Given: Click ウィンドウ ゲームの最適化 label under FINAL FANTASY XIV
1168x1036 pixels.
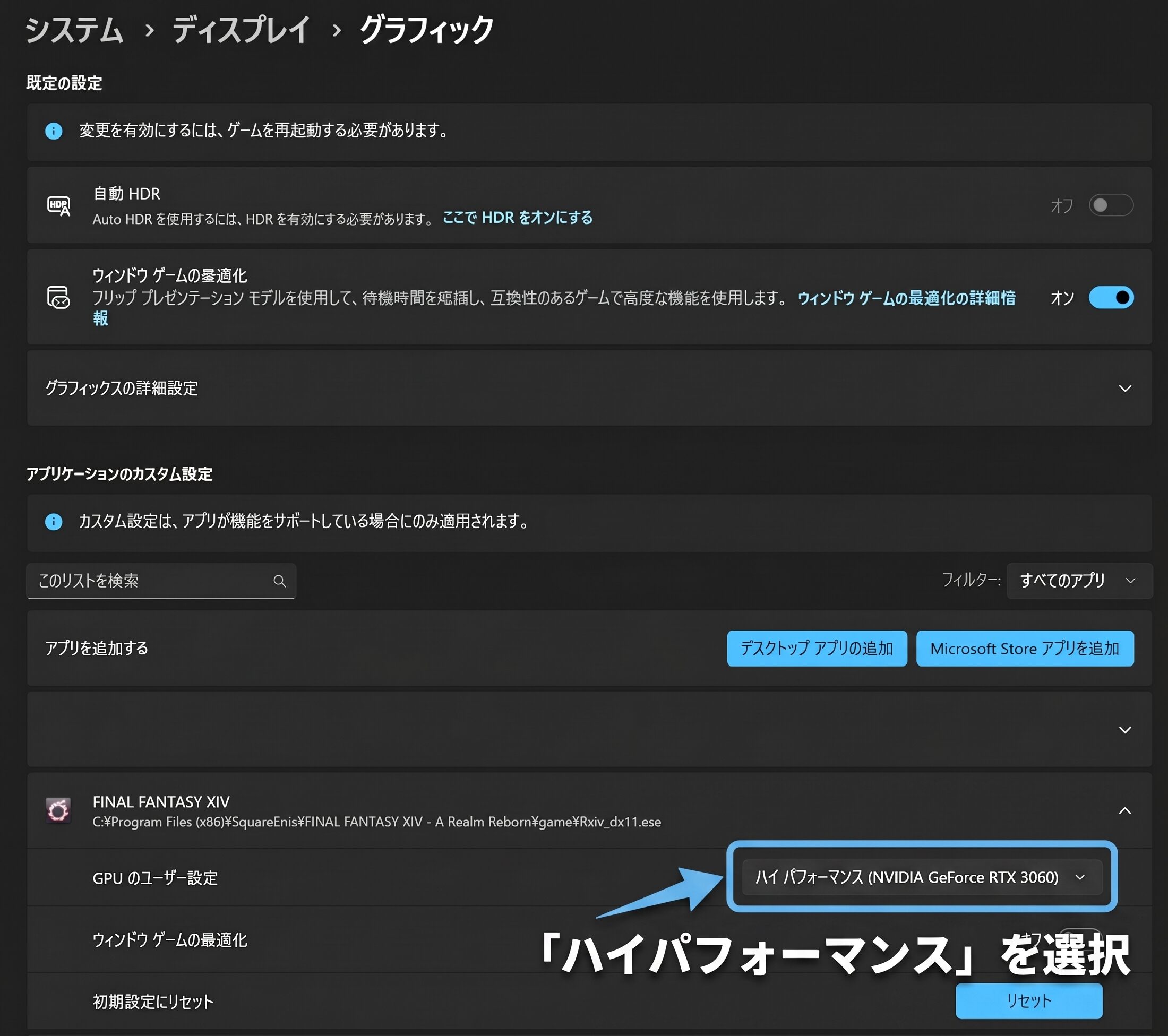Looking at the screenshot, I should pos(170,939).
